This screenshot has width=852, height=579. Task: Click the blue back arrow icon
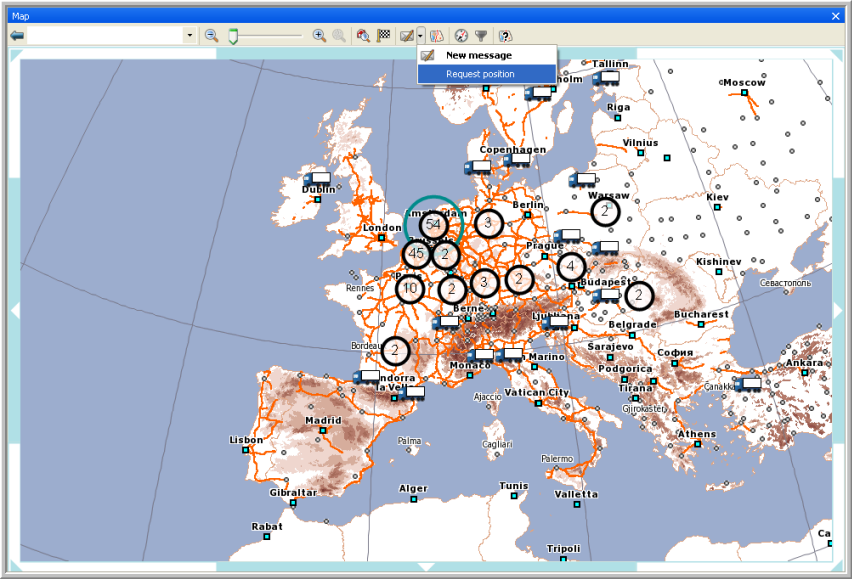(17, 35)
